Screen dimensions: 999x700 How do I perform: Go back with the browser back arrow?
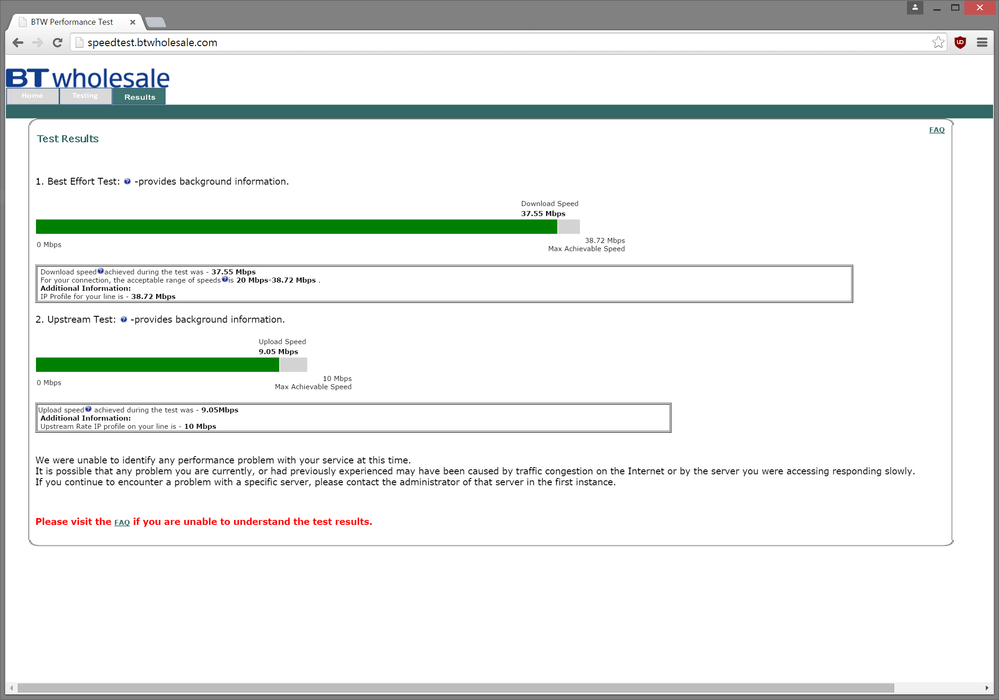(x=18, y=43)
